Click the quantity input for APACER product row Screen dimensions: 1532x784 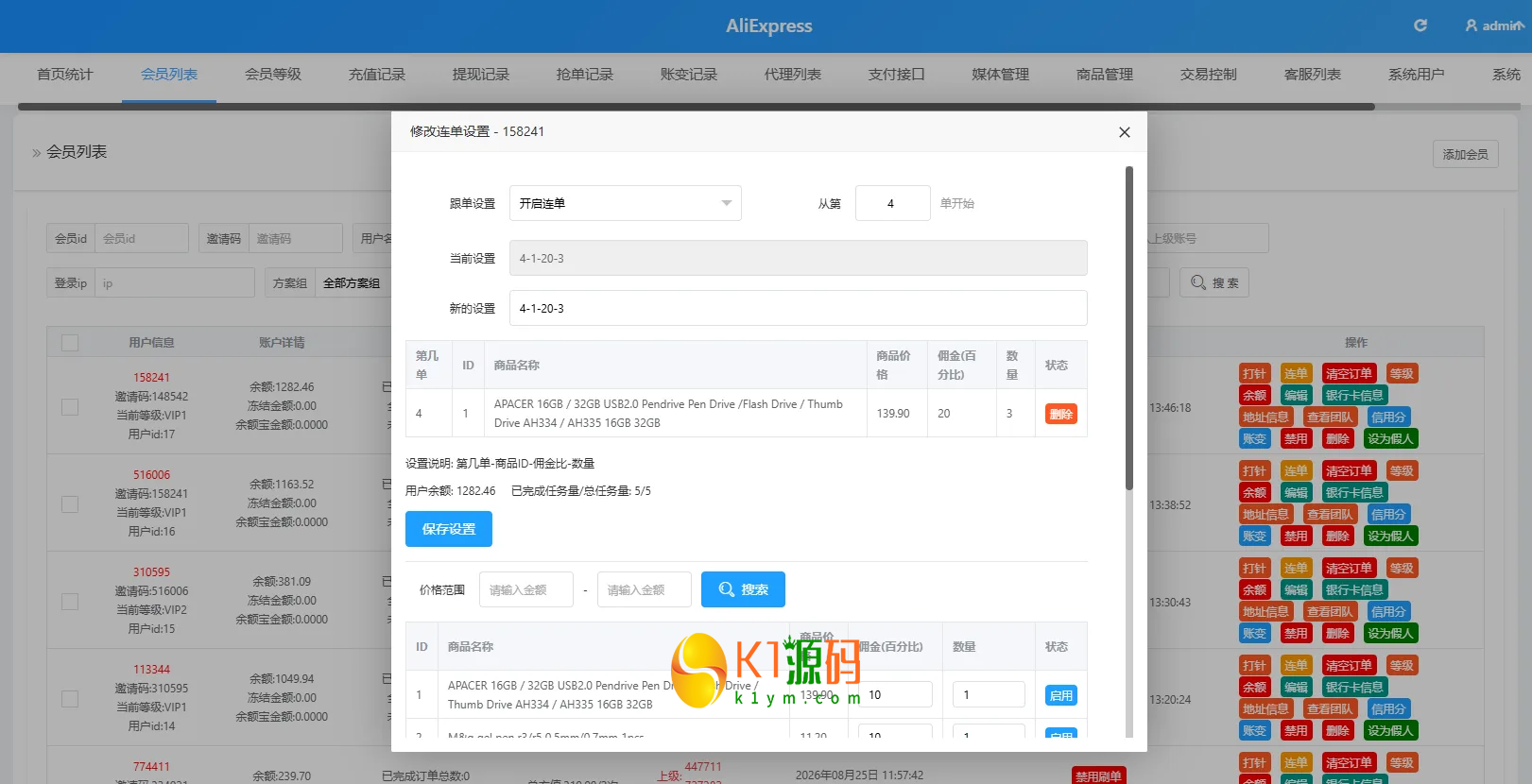989,694
